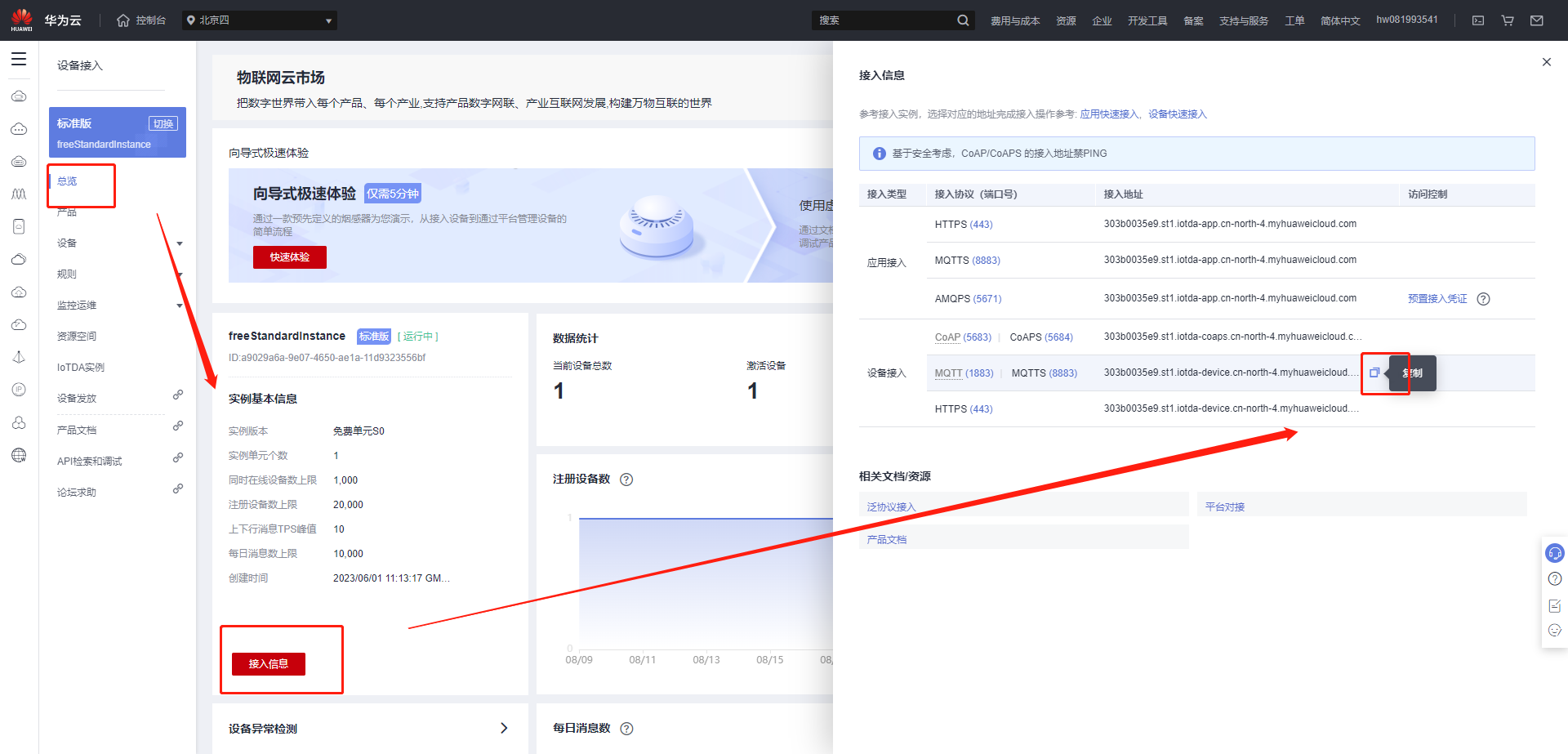Open the hamburger service list menu
Screen dimensions: 1568x754
tap(19, 59)
